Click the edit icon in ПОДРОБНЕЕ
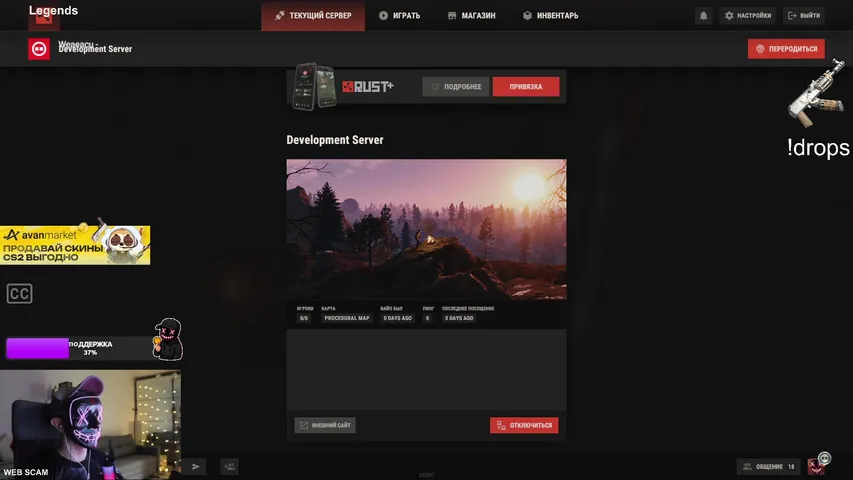The height and width of the screenshot is (480, 853). point(435,87)
